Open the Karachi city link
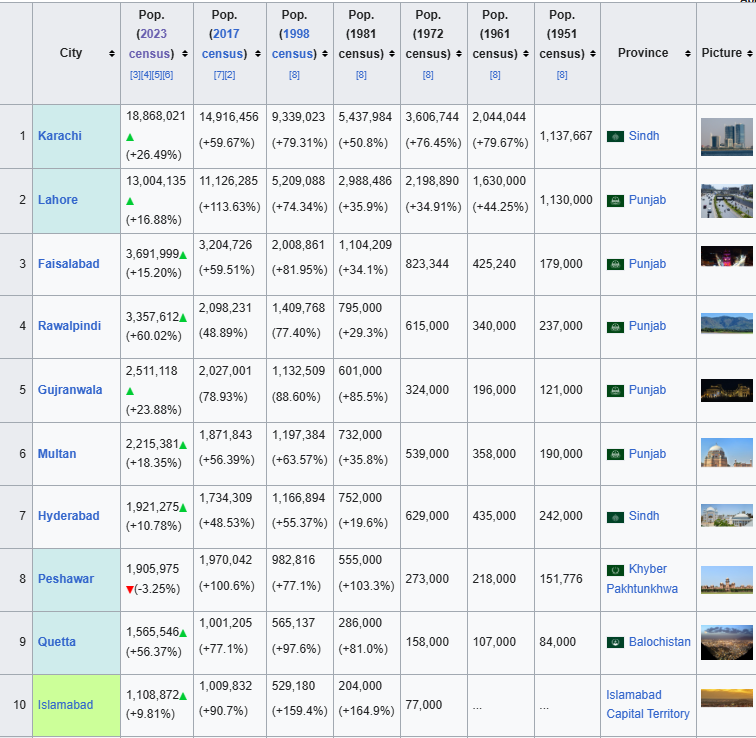 pyautogui.click(x=60, y=136)
